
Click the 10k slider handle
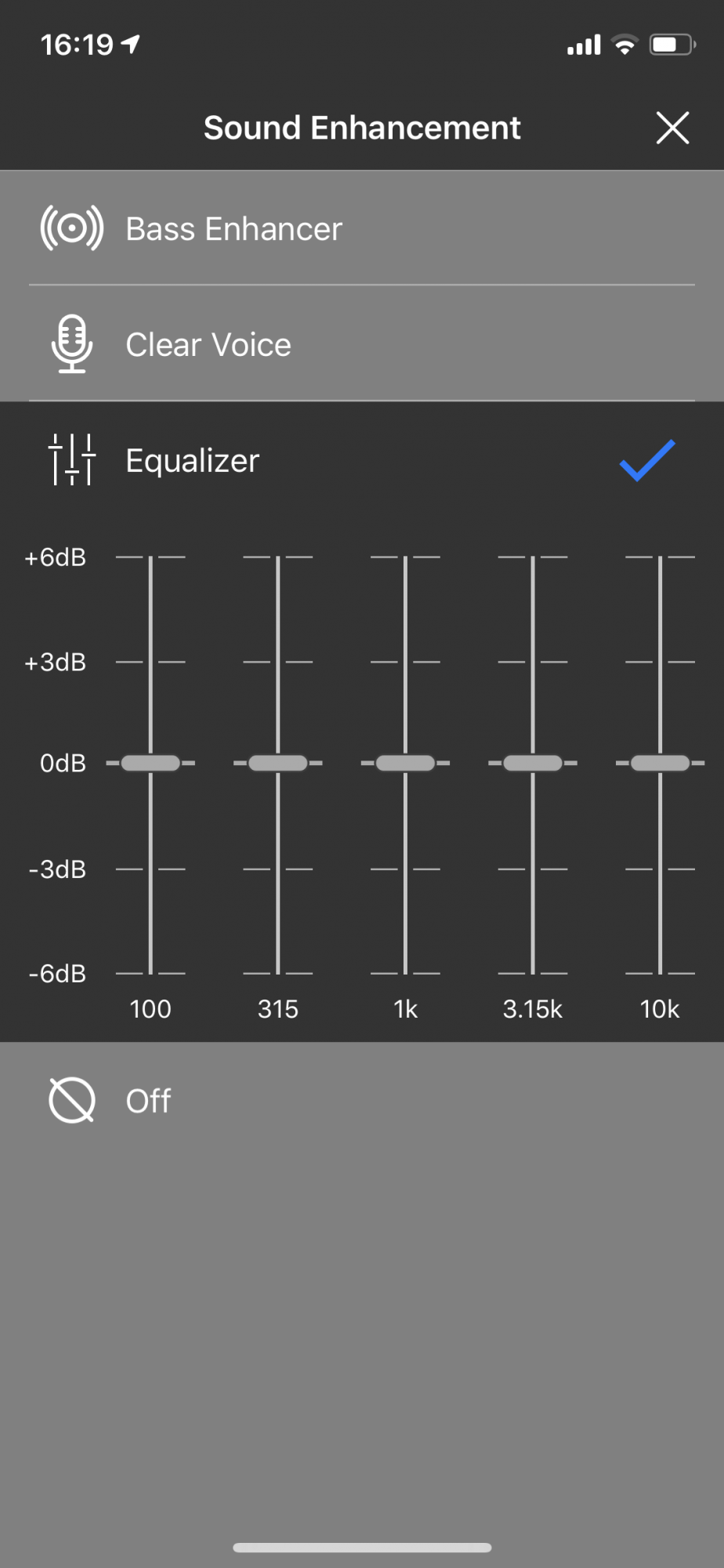coord(660,763)
